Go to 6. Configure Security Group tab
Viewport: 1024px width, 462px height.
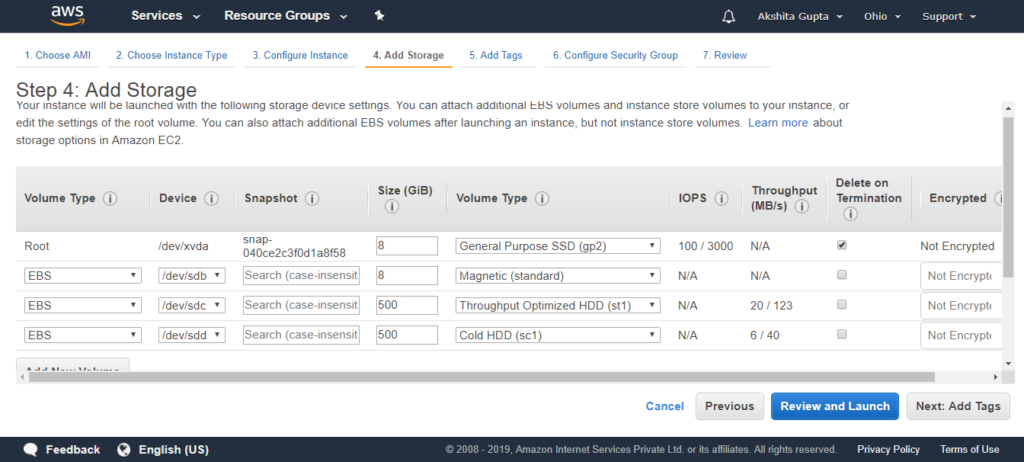[x=615, y=56]
